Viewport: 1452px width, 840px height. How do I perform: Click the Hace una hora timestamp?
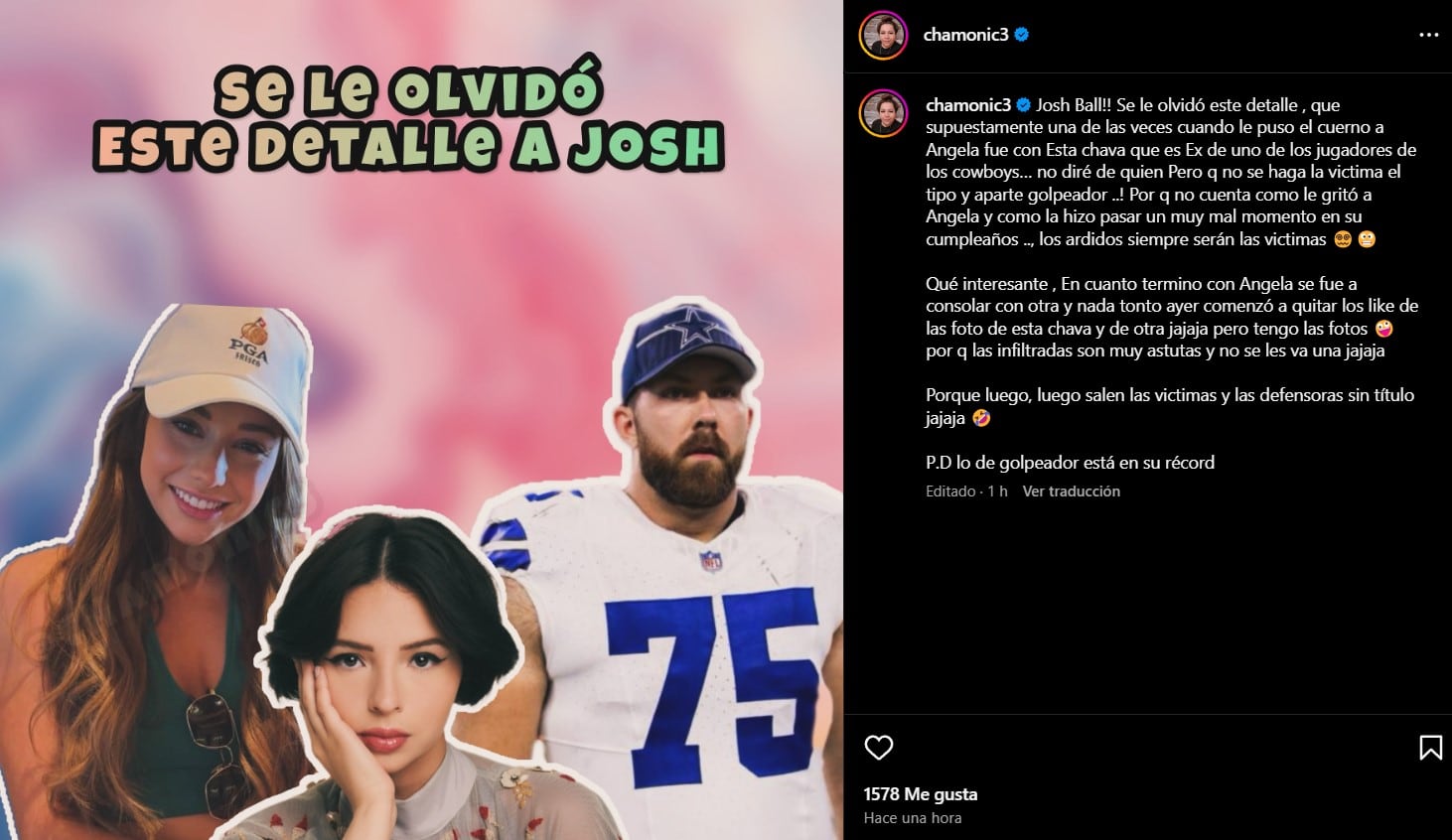pyautogui.click(x=913, y=818)
